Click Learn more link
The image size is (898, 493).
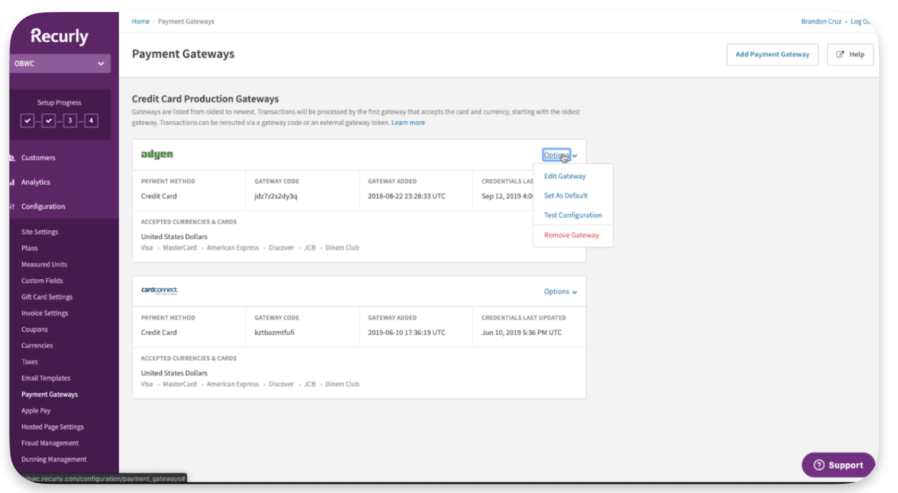[408, 123]
